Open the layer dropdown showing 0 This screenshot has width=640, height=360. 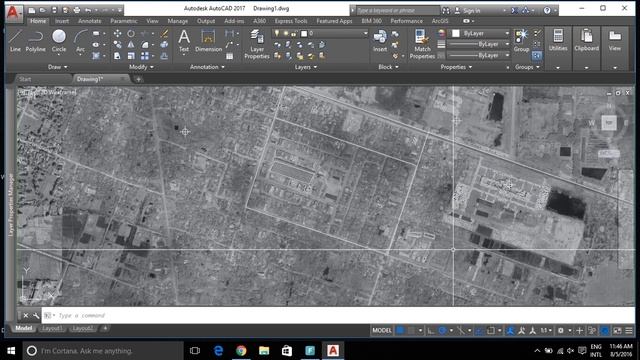[320, 33]
